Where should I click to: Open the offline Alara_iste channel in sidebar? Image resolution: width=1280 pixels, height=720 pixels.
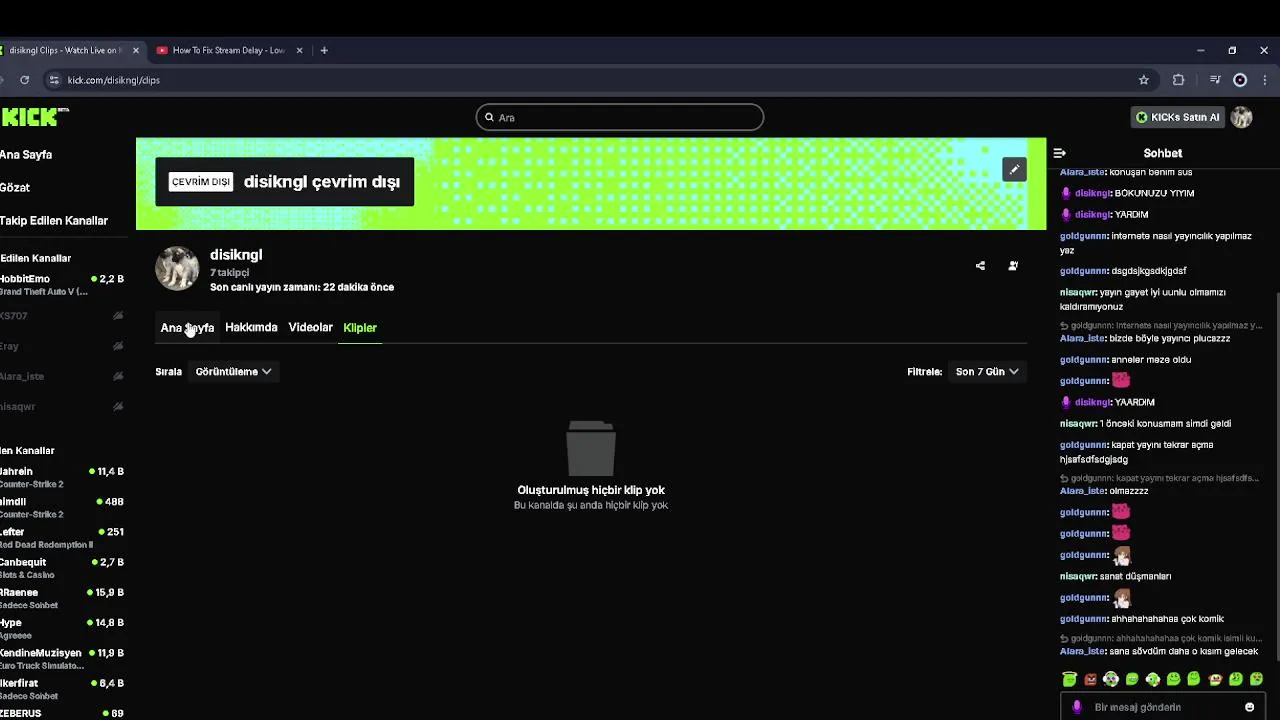coord(62,376)
